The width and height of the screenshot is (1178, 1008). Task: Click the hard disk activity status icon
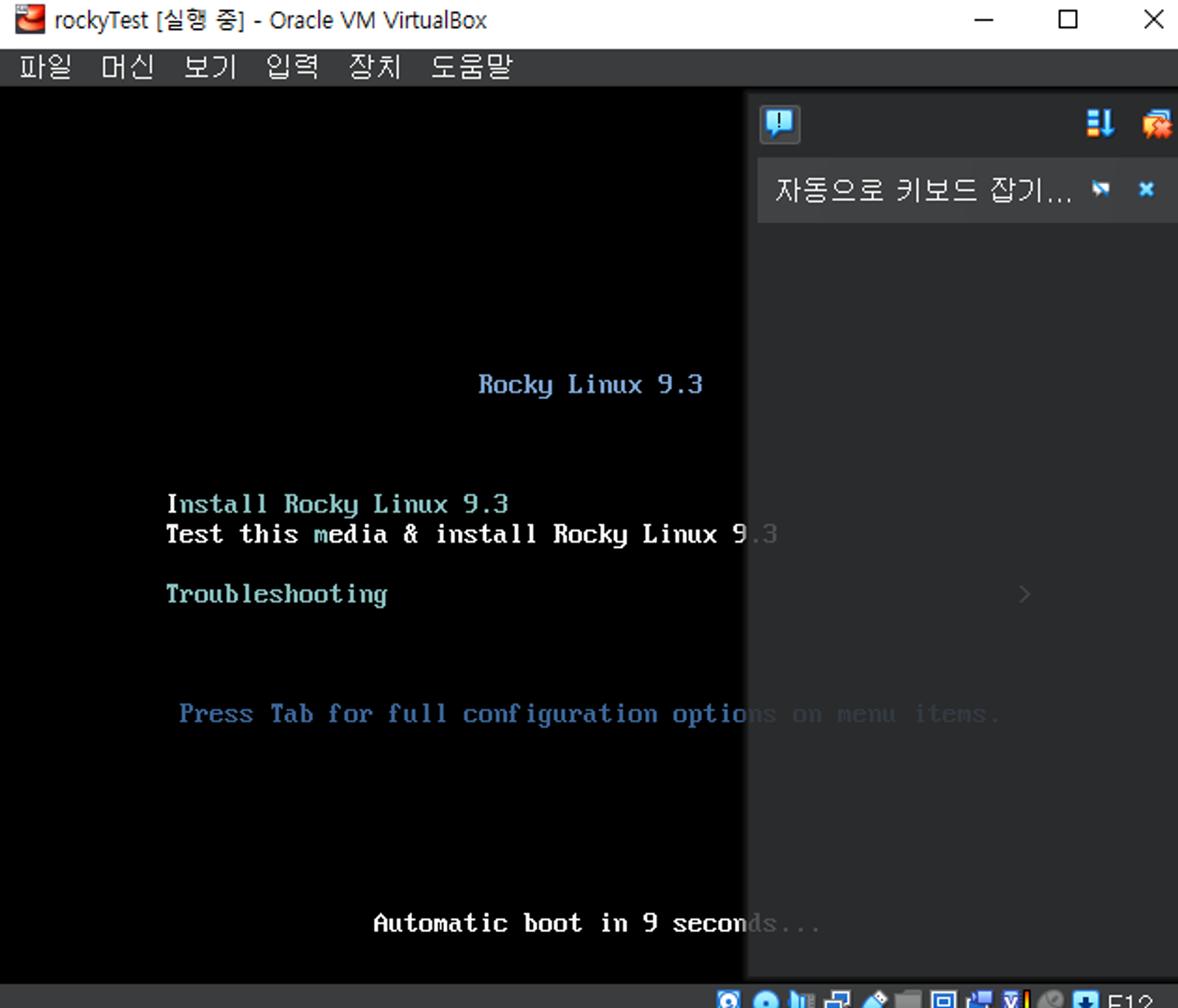click(728, 1000)
